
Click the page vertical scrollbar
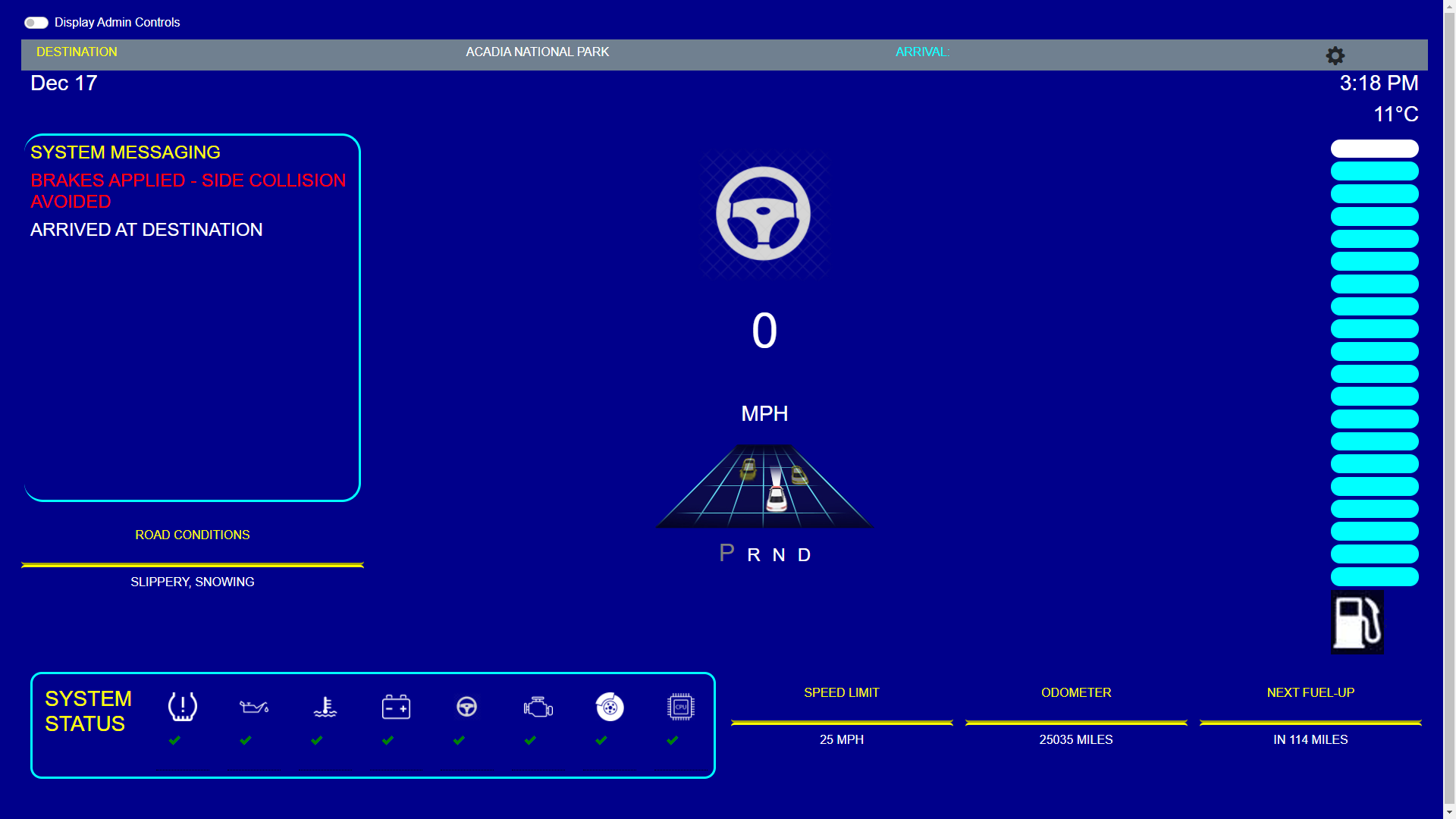coord(1449,409)
